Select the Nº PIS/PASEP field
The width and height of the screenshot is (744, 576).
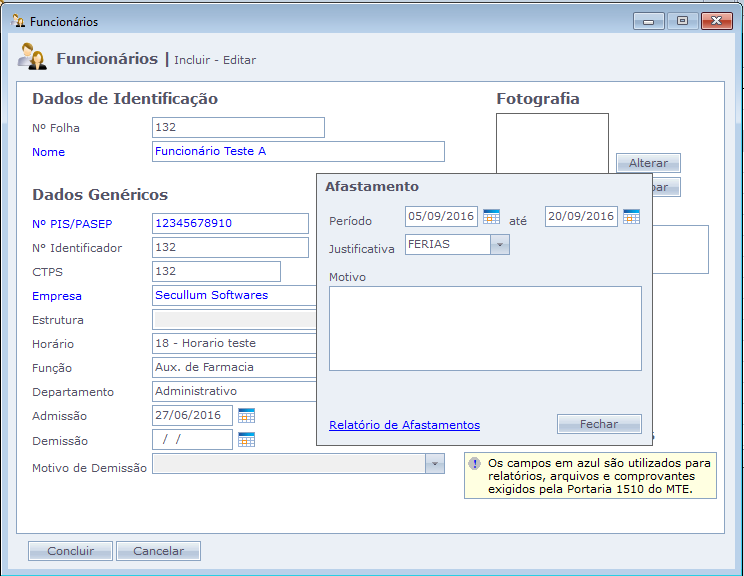[x=230, y=223]
